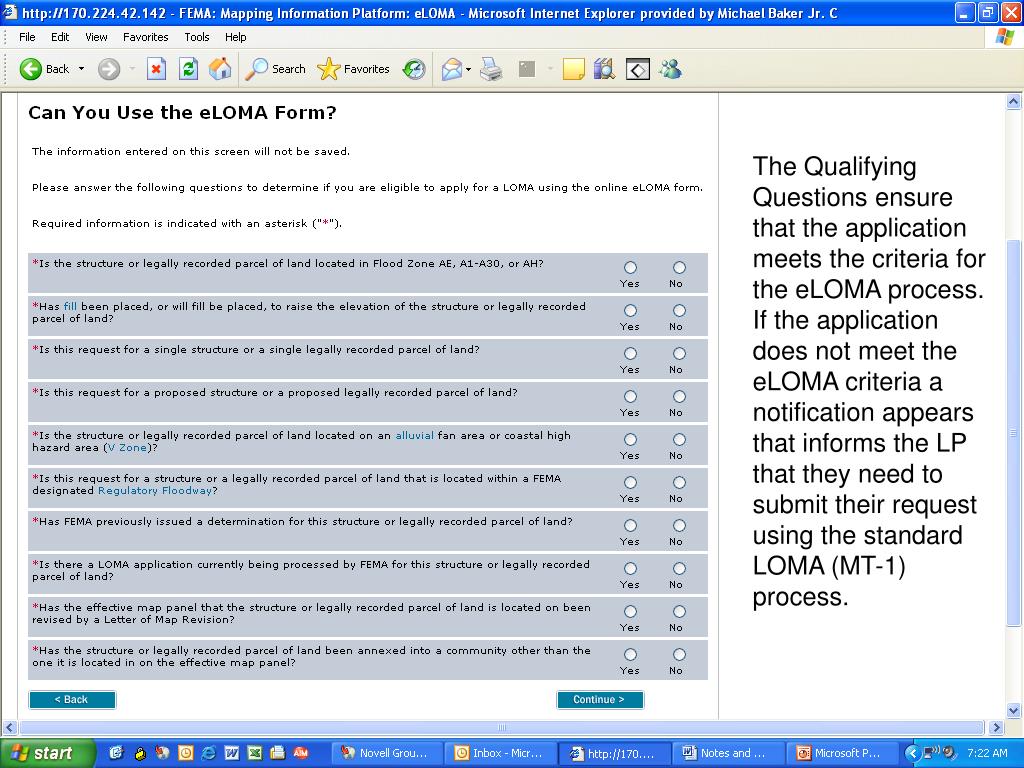Click the vertical scrollbar down arrow
The image size is (1024, 768).
1014,710
